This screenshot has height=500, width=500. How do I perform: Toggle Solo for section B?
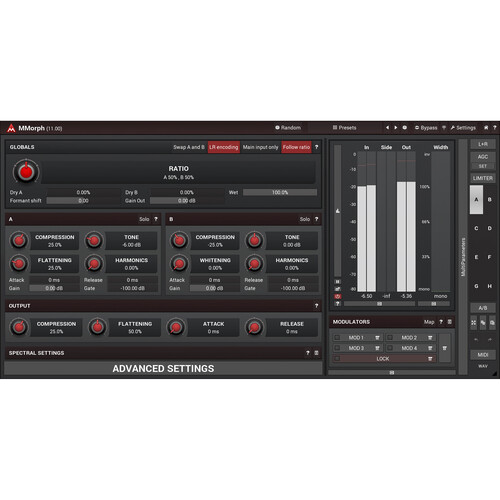coord(305,219)
